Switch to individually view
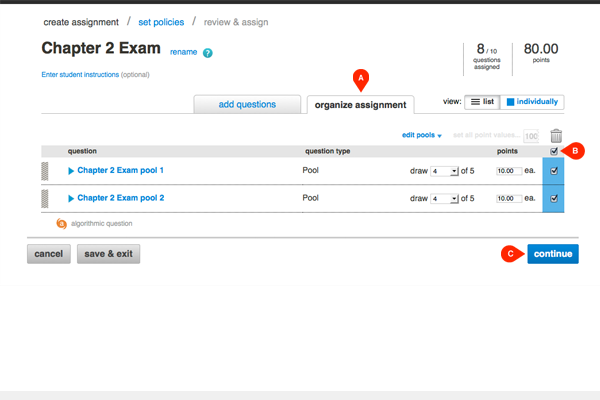600x400 pixels. [531, 102]
